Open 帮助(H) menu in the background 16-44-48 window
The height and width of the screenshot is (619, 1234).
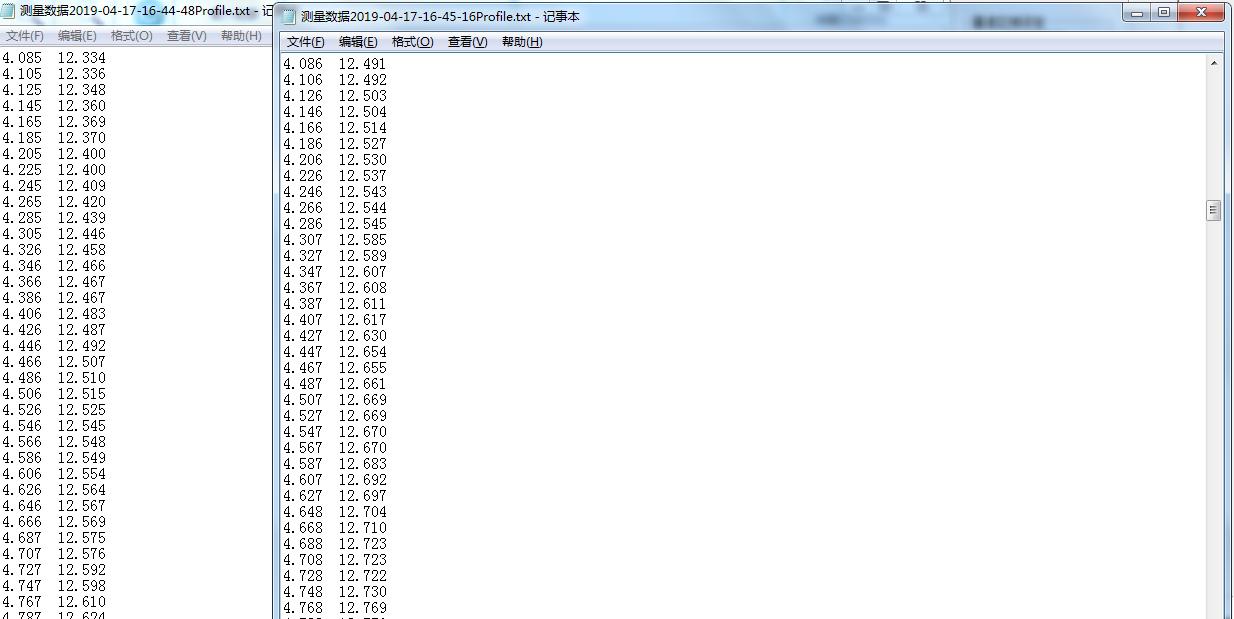[240, 36]
